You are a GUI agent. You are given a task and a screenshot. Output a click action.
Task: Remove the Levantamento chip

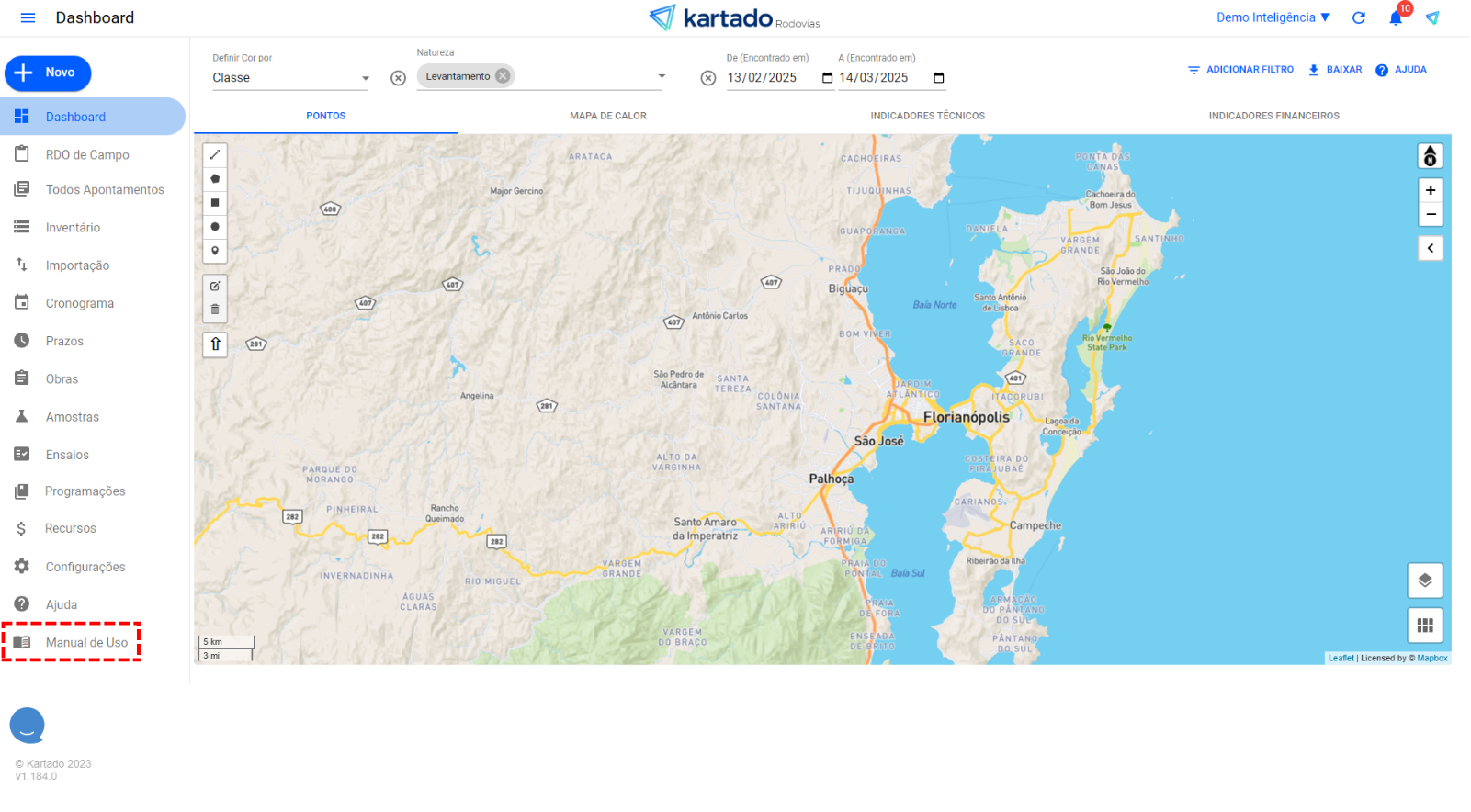(503, 76)
